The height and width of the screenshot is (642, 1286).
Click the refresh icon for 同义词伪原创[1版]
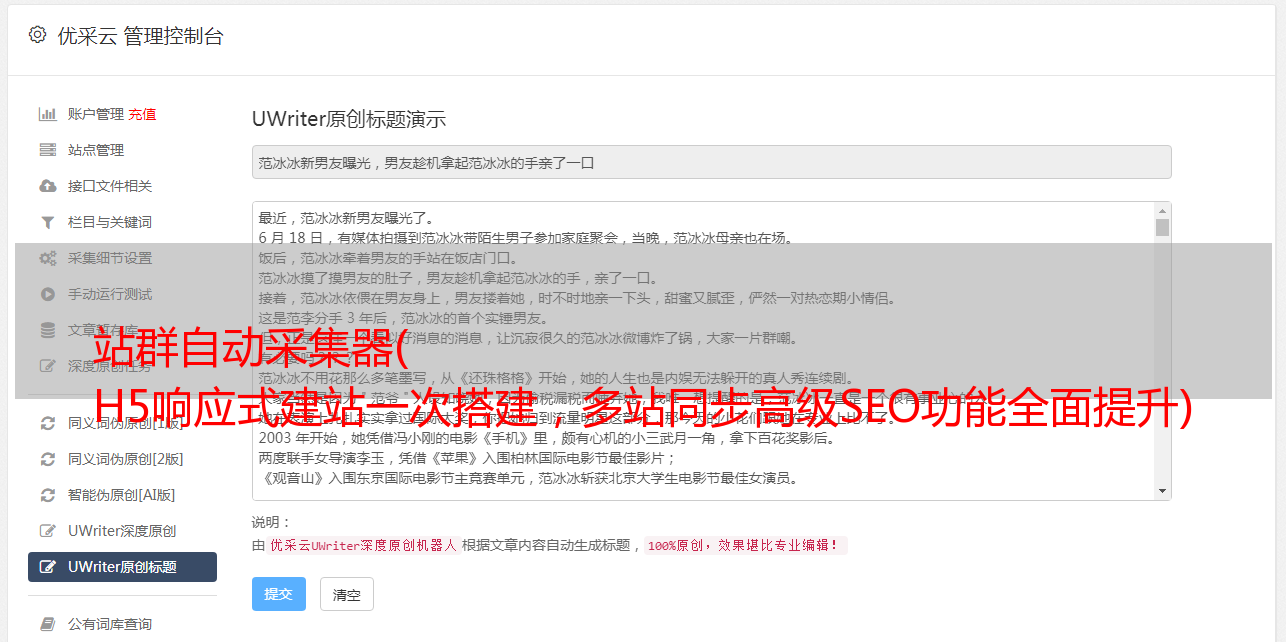(47, 423)
